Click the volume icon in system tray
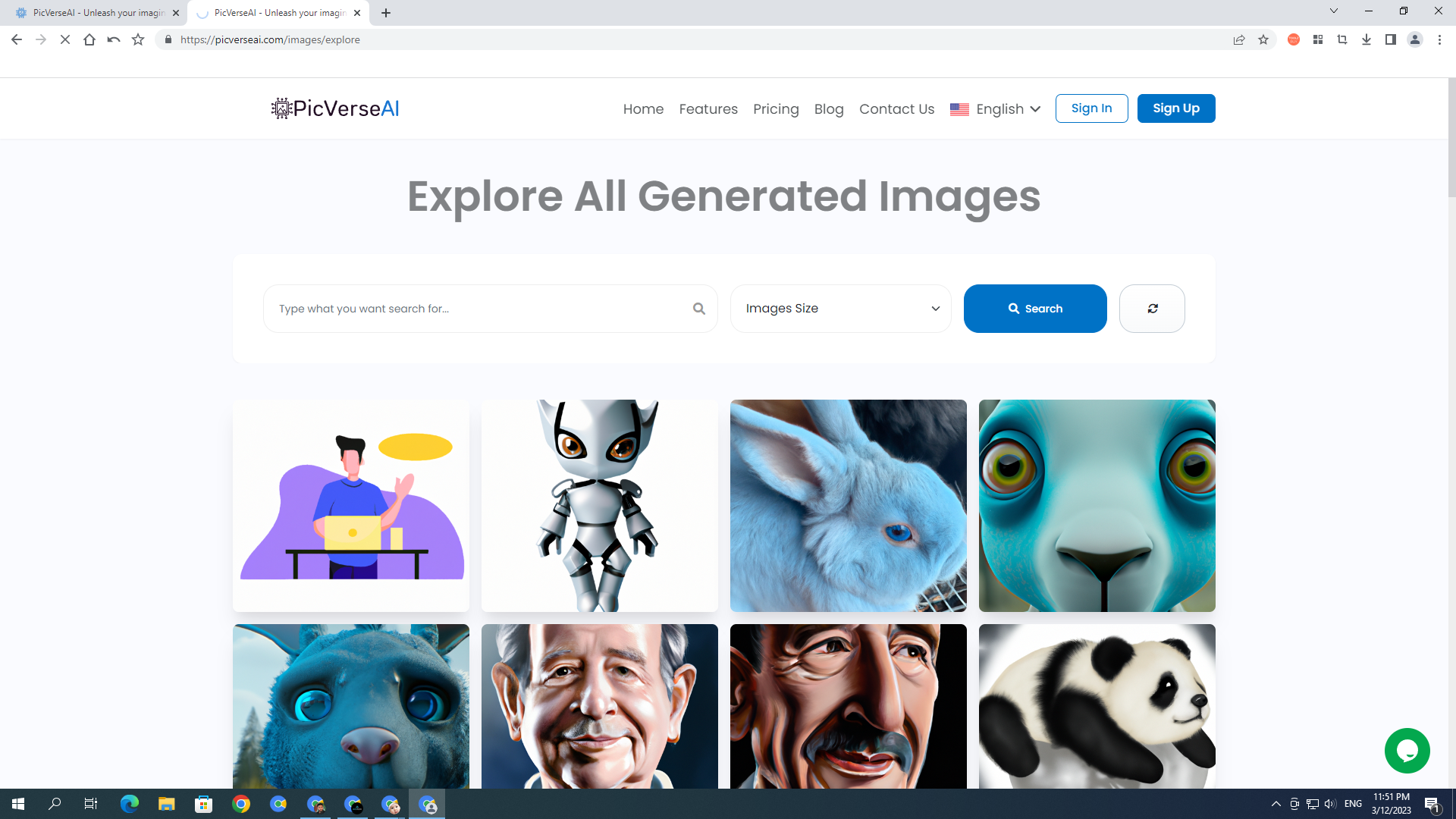Screen dimensions: 1456x819 1330,804
